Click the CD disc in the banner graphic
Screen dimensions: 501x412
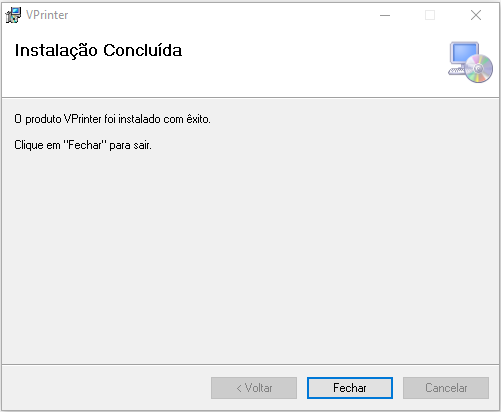coord(479,69)
